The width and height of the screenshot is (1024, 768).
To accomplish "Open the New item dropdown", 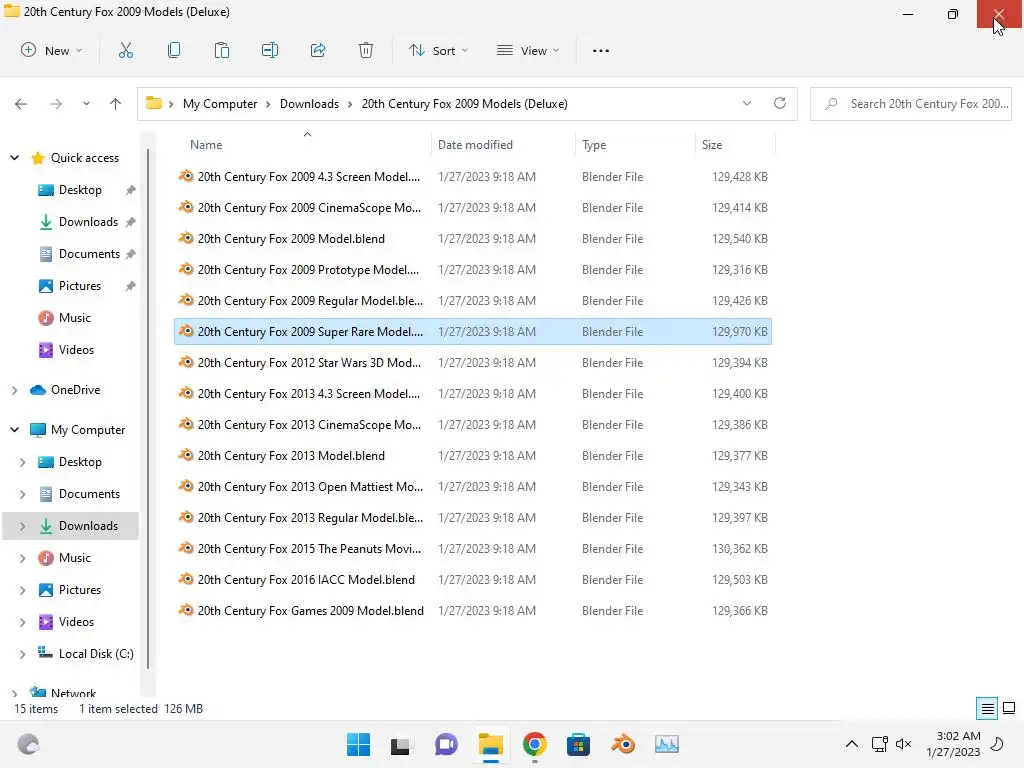I will 52,50.
